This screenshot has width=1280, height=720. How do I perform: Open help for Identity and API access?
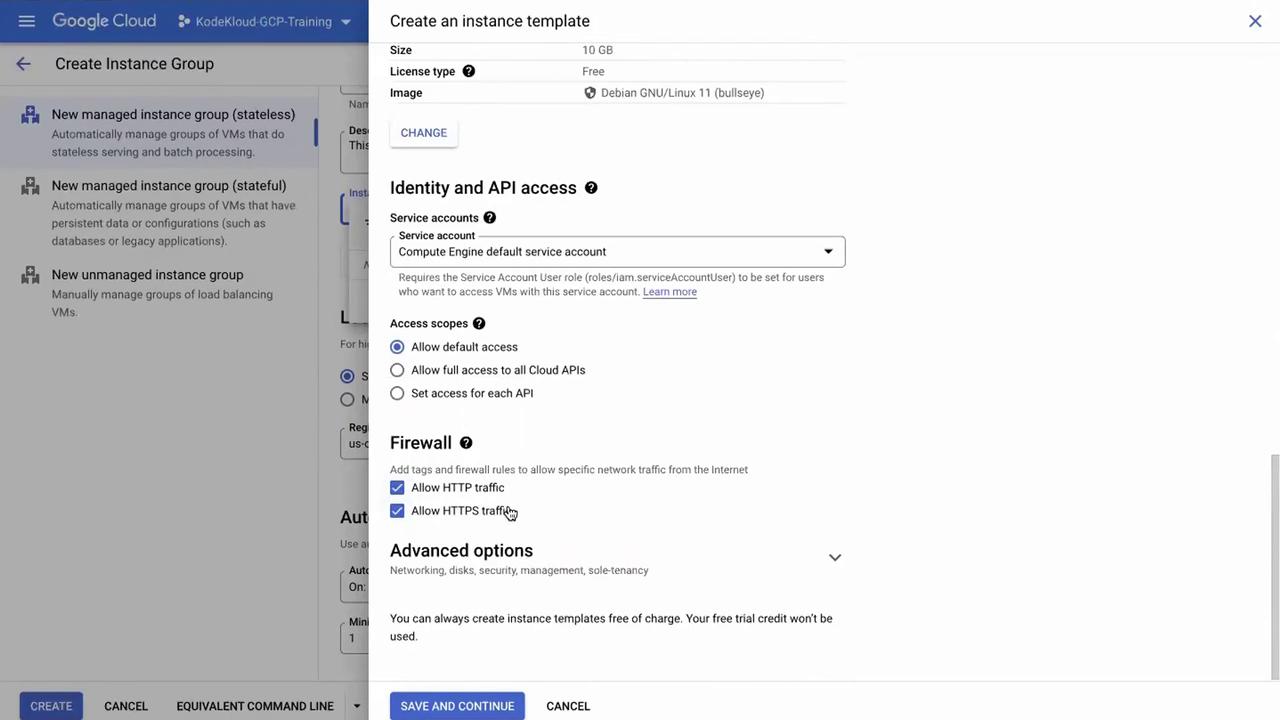[591, 188]
